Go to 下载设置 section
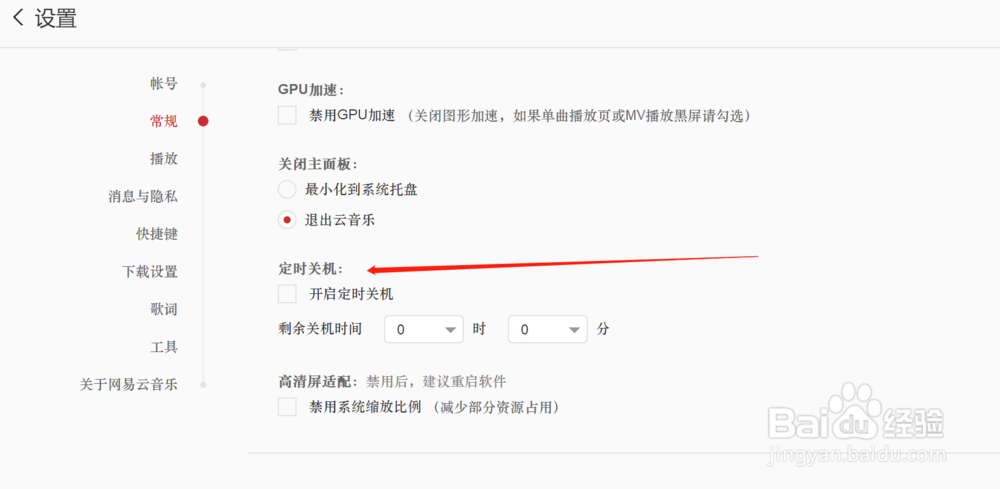Image resolution: width=1000 pixels, height=489 pixels. [150, 272]
